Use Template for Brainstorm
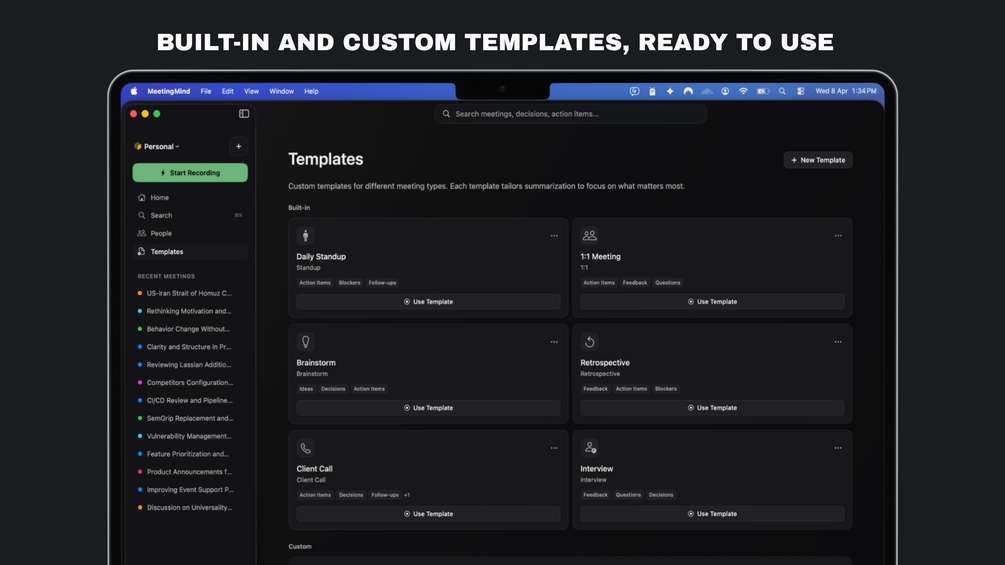The height and width of the screenshot is (565, 1005). (428, 408)
